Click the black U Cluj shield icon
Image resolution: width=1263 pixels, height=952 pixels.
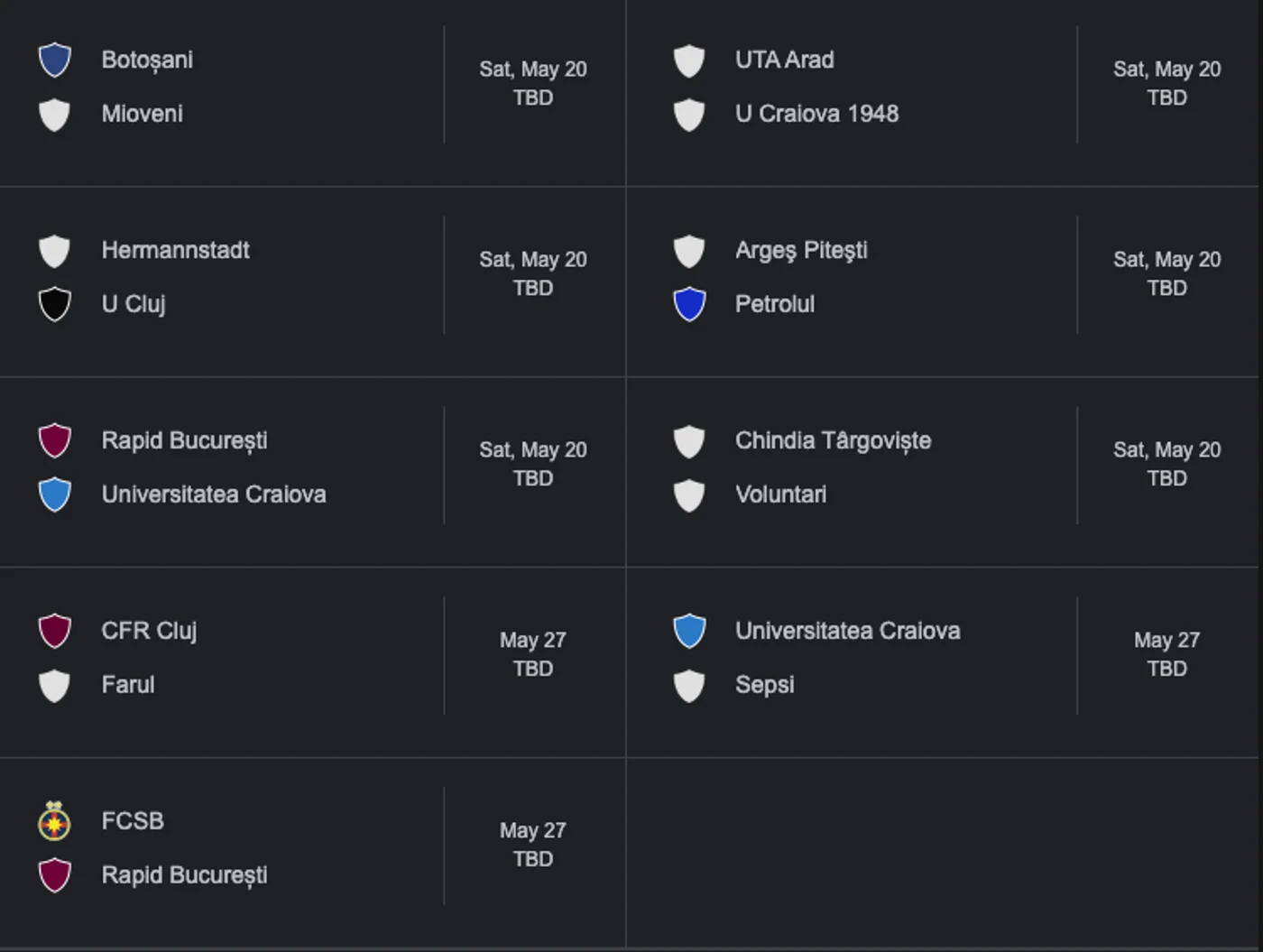tap(55, 305)
